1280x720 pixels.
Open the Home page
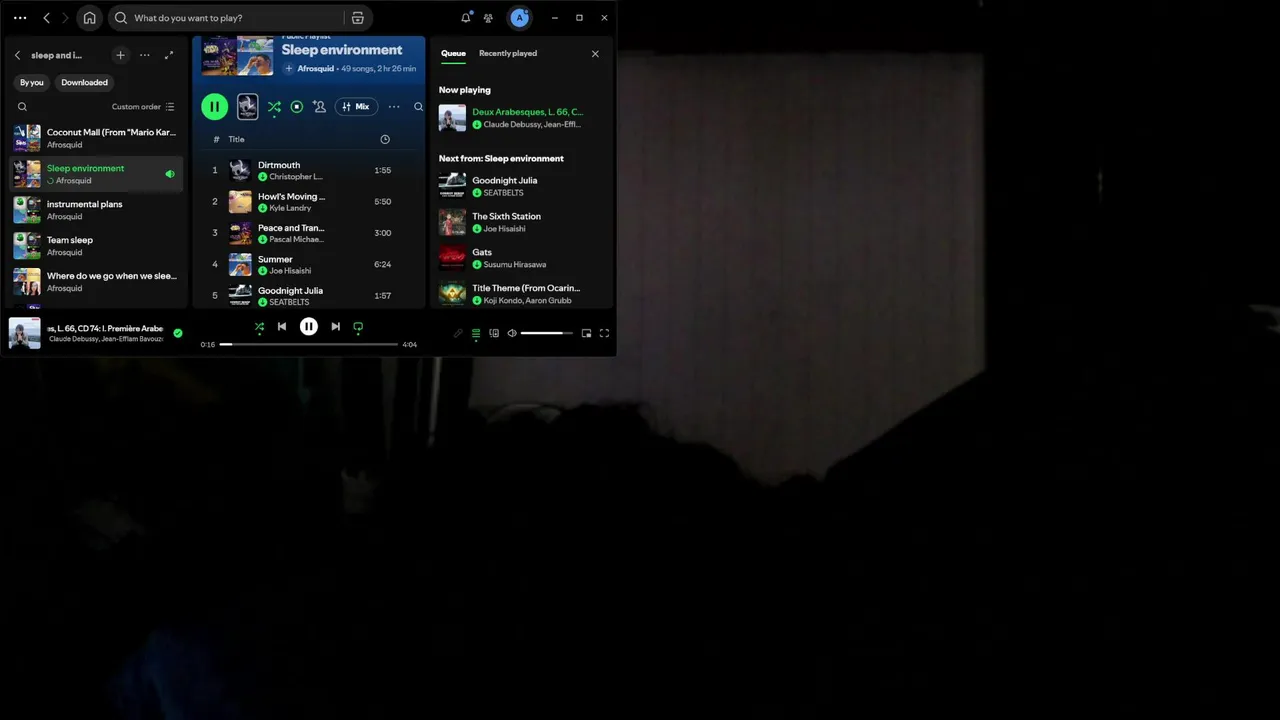(90, 18)
